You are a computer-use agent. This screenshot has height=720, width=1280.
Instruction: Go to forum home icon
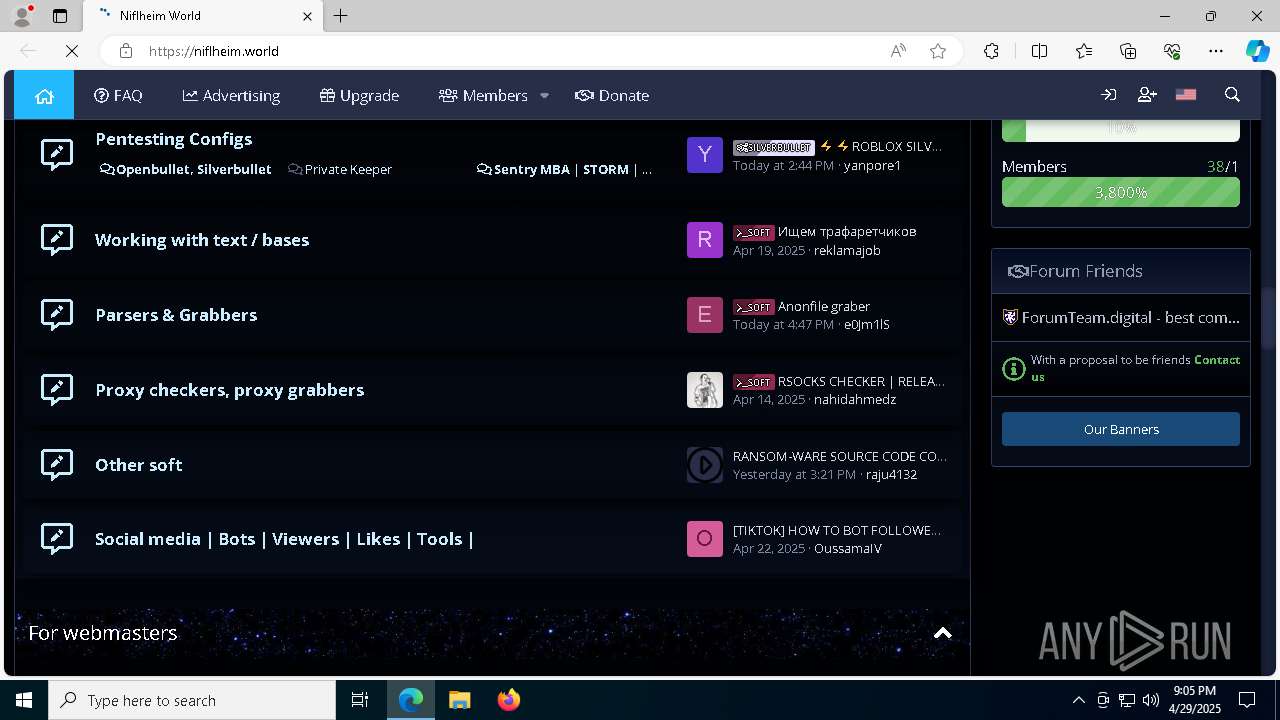tap(44, 95)
